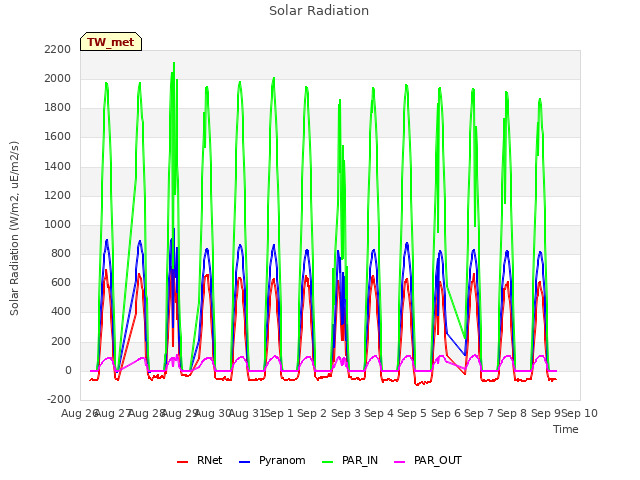Click the 1800 y-axis tick label
640x480 pixels.
[58, 108]
